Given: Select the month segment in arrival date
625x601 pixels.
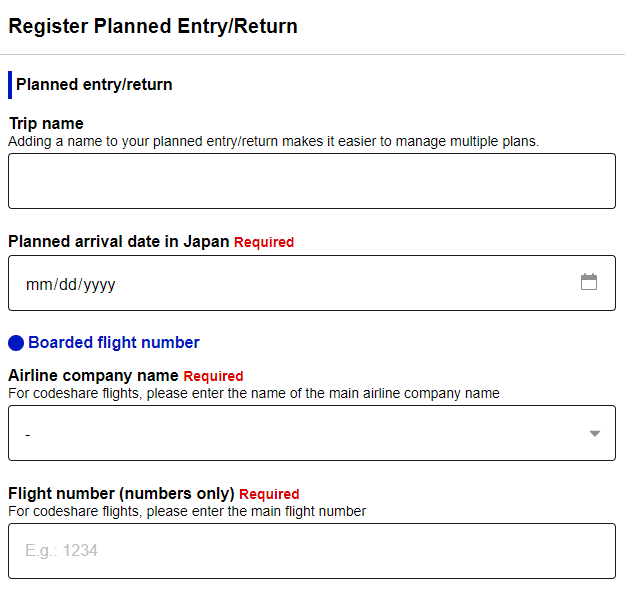Looking at the screenshot, I should pyautogui.click(x=38, y=284).
